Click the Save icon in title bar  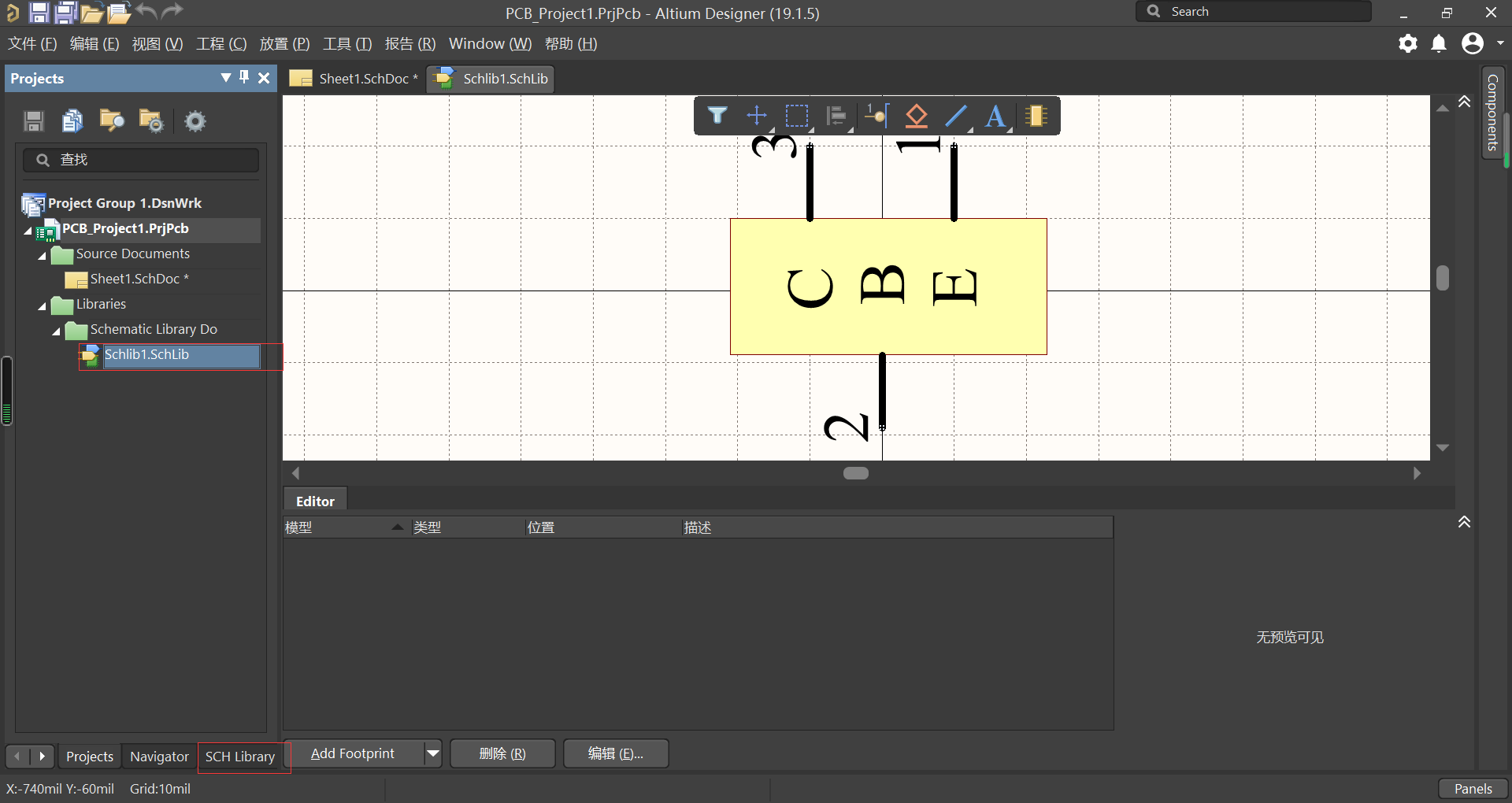click(x=39, y=12)
